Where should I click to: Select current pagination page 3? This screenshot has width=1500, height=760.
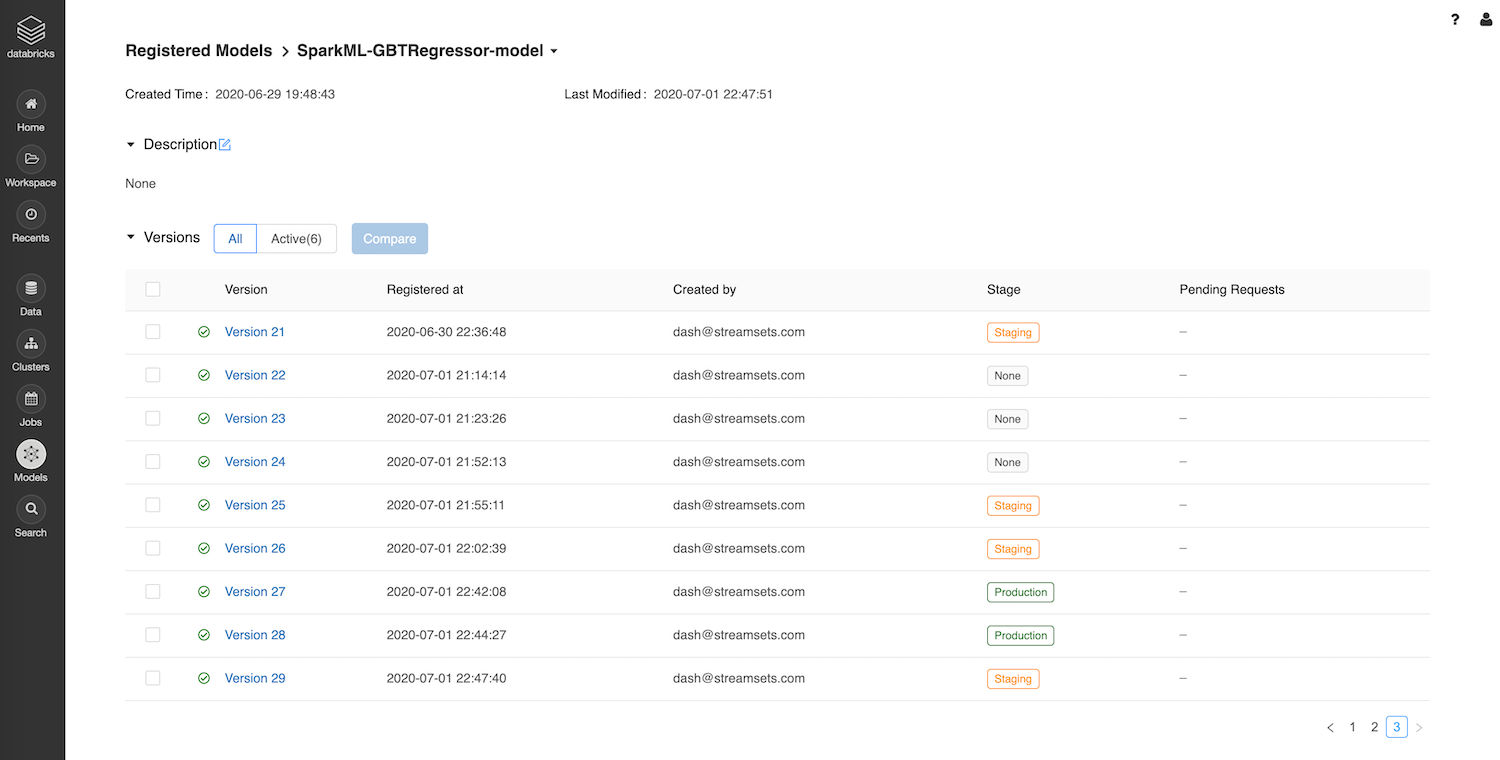1397,727
